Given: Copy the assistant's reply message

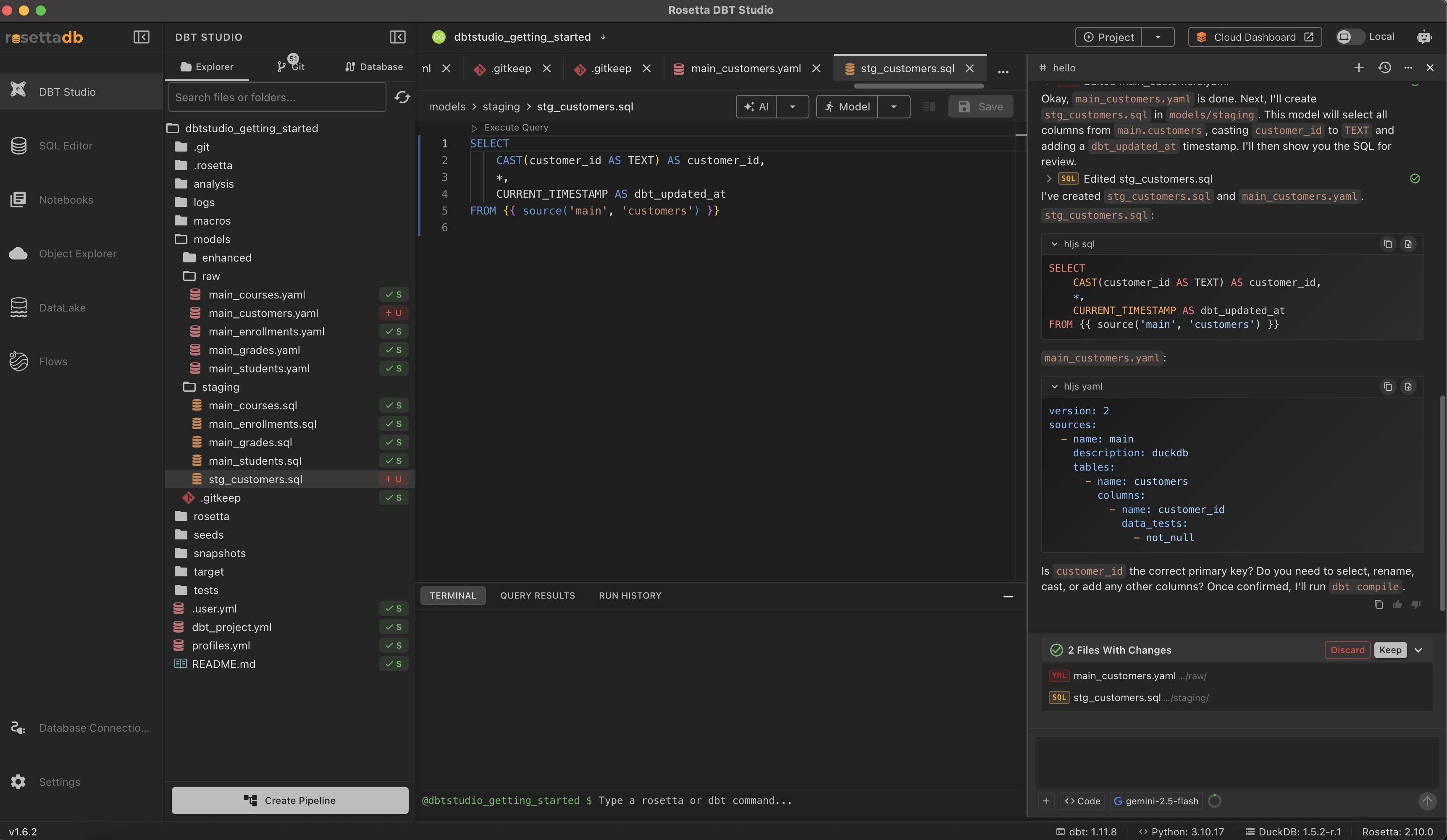Looking at the screenshot, I should 1379,604.
